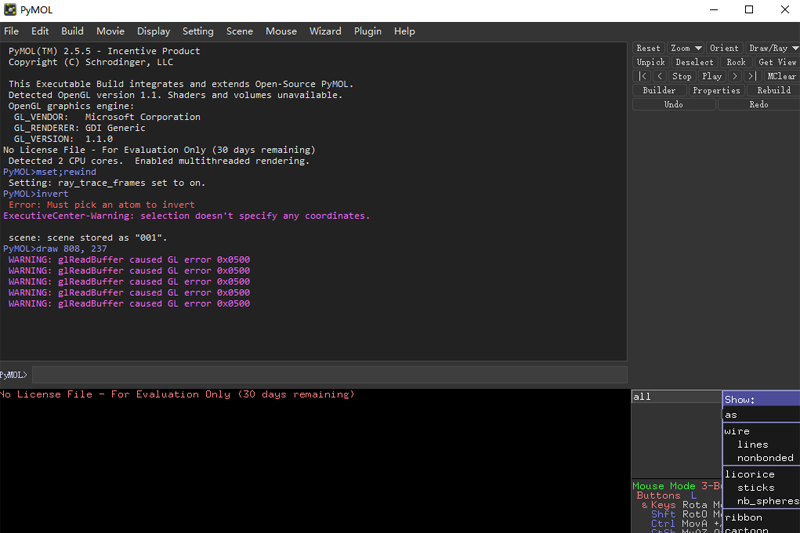
Task: Open the Draw/Ray dropdown
Action: [x=772, y=48]
